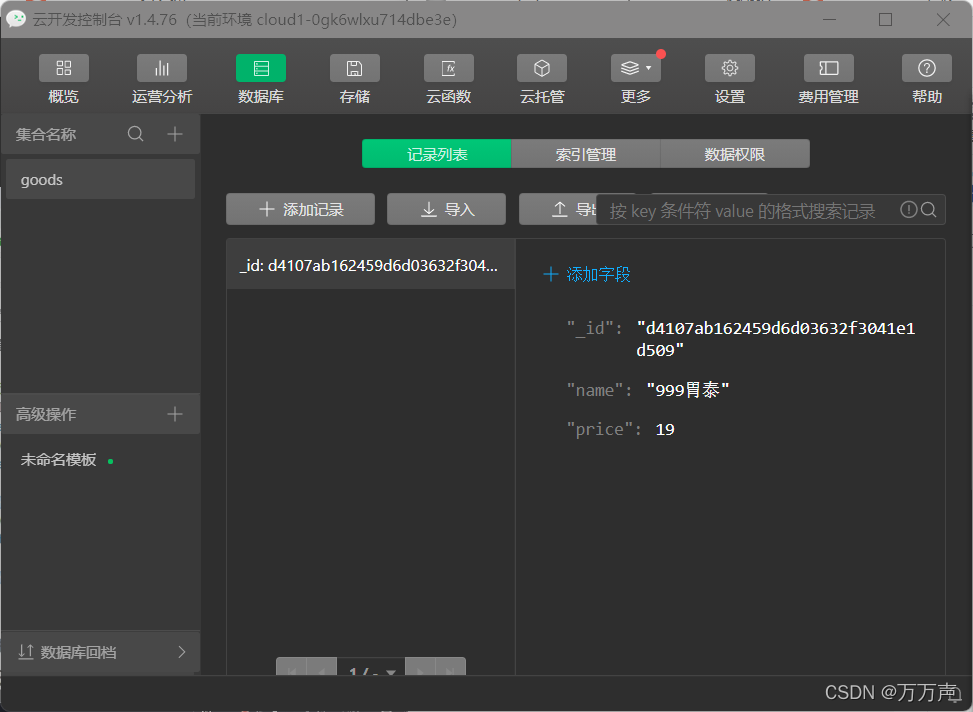The height and width of the screenshot is (712, 973).
Task: Click the 数据库回档 sort arrows icon
Action: [25, 652]
